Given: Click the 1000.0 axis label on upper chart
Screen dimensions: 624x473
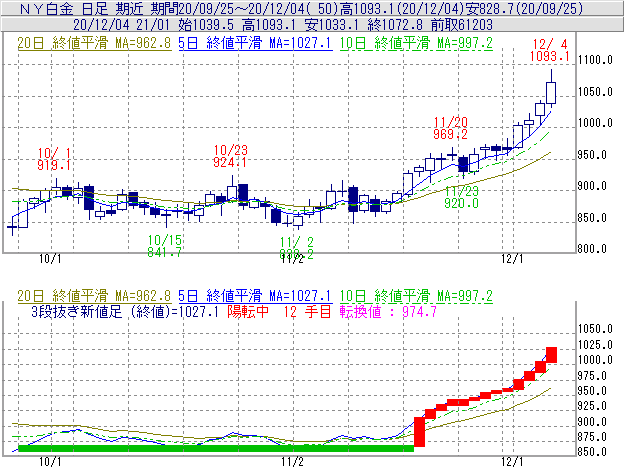Looking at the screenshot, I should pyautogui.click(x=595, y=123).
